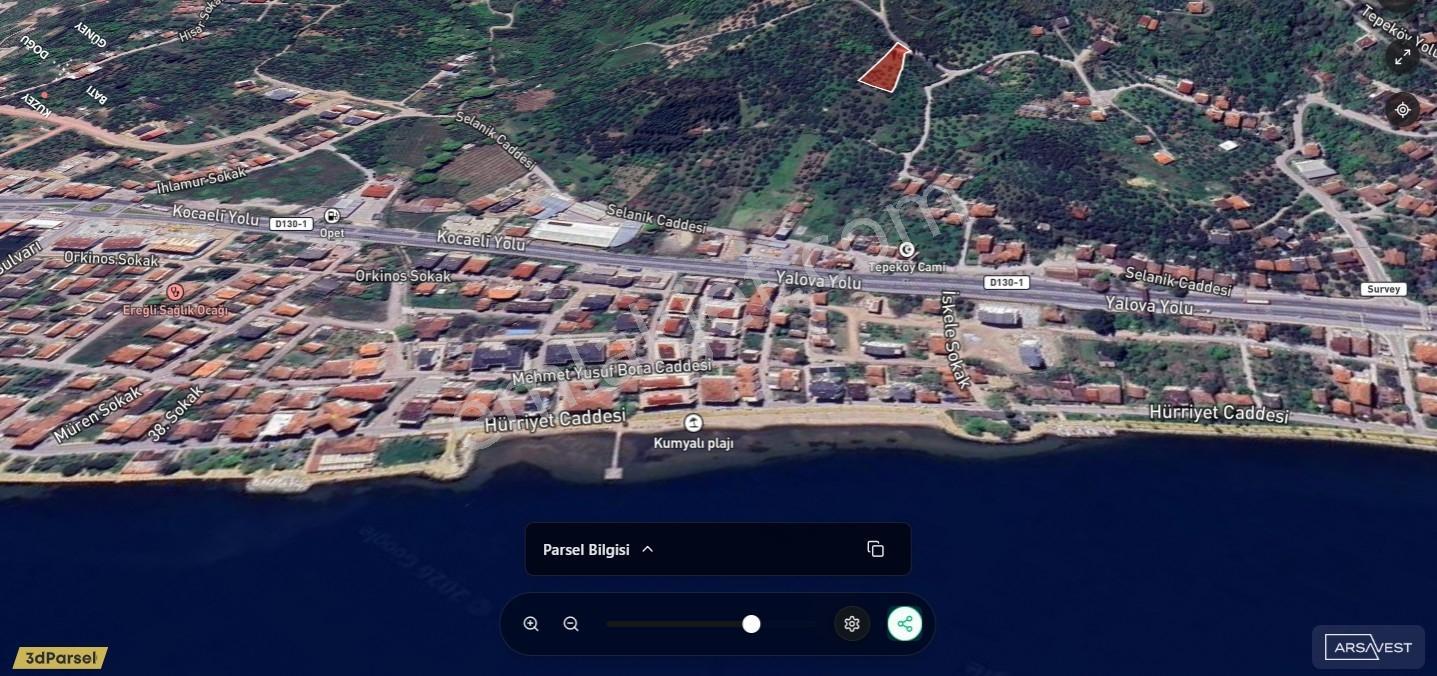Open the Arsavest logo link

(x=1368, y=647)
